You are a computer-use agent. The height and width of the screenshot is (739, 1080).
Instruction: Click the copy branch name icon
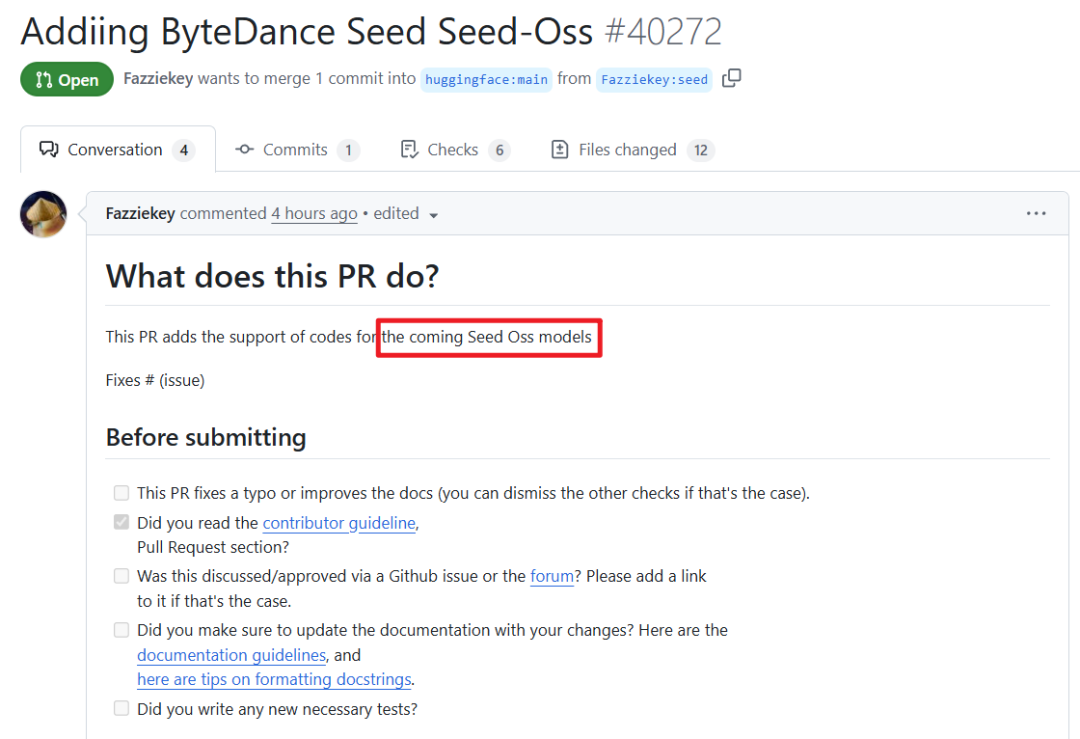click(x=731, y=78)
